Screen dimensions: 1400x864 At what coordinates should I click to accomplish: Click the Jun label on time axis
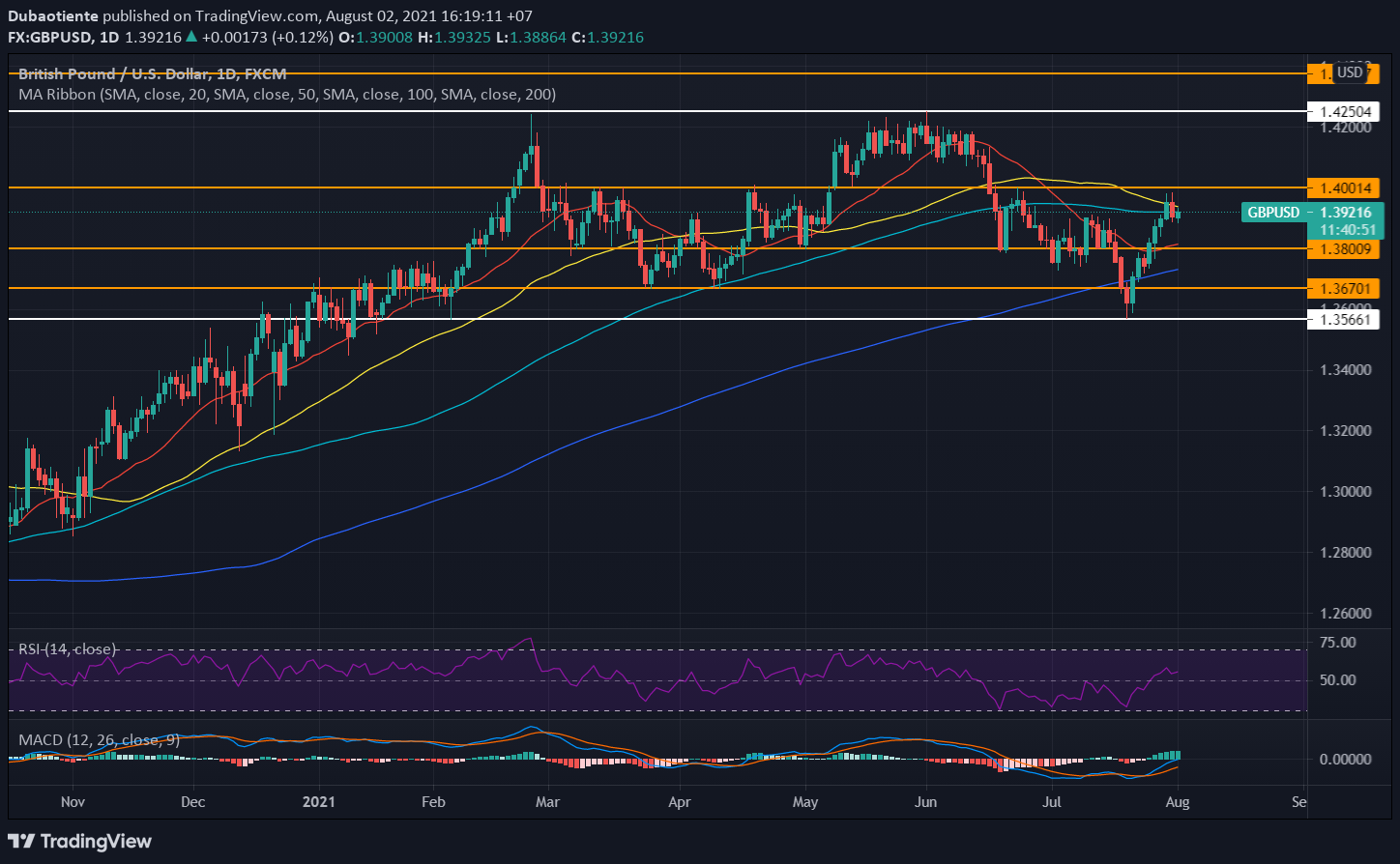pos(926,802)
